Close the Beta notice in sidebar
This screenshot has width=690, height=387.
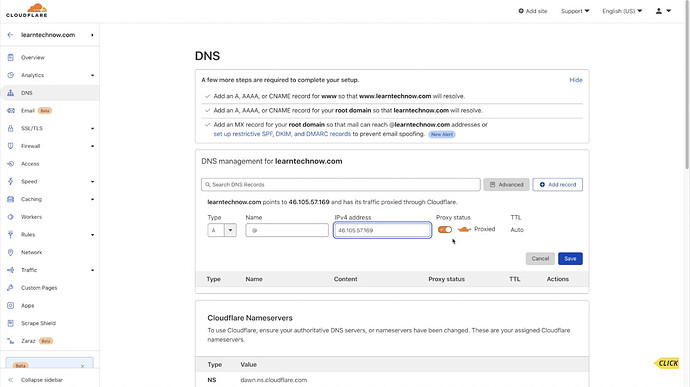(82, 366)
